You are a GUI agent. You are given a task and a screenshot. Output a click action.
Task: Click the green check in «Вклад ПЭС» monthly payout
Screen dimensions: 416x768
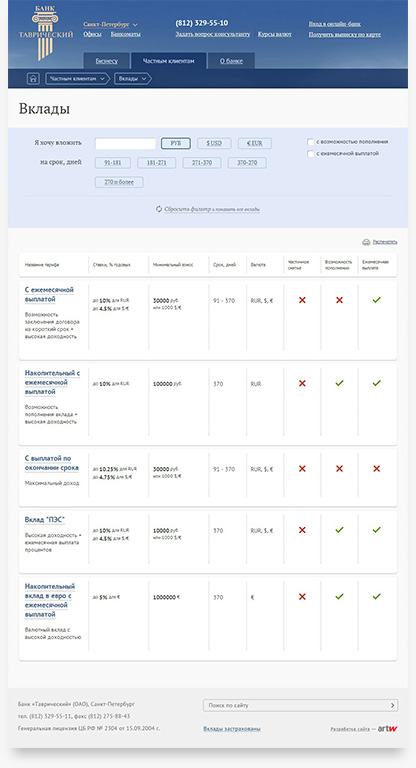pos(376,530)
